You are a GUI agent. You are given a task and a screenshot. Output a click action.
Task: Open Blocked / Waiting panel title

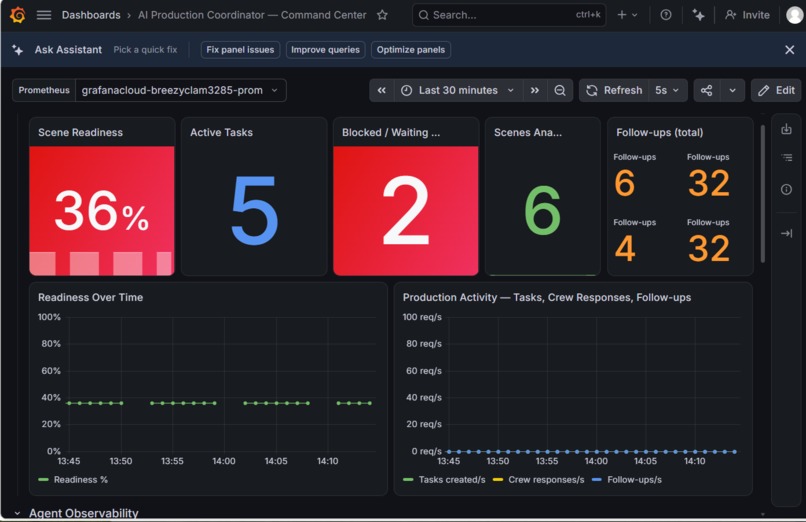click(x=391, y=133)
